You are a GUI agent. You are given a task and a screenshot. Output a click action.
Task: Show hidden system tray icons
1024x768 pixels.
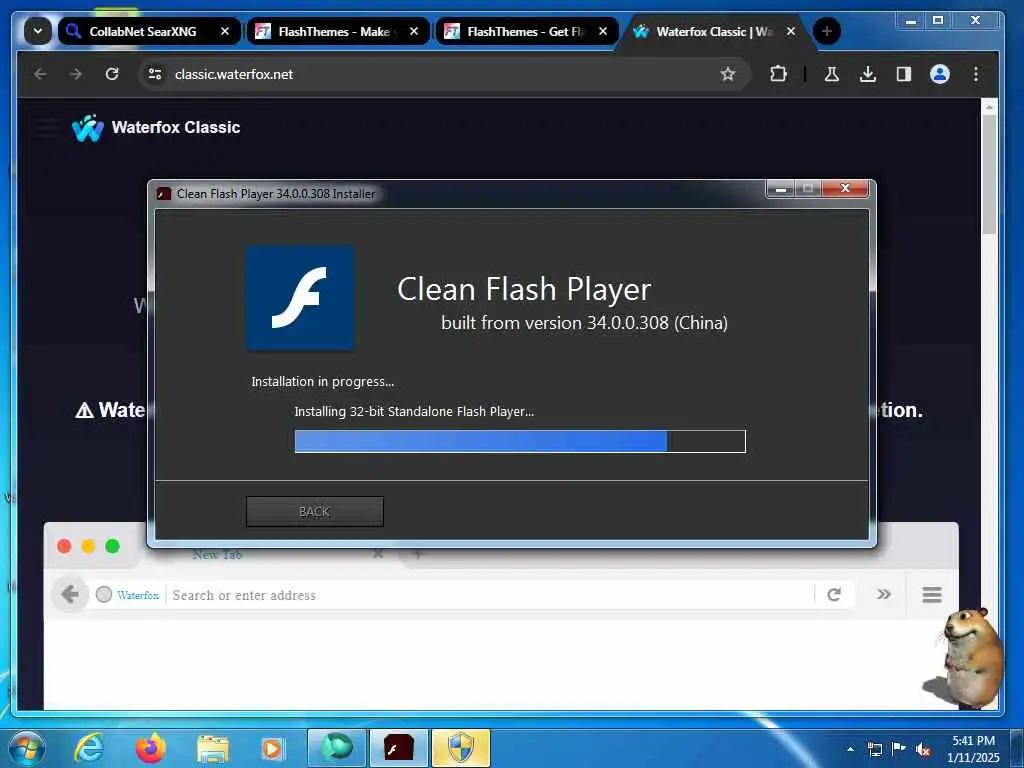850,749
